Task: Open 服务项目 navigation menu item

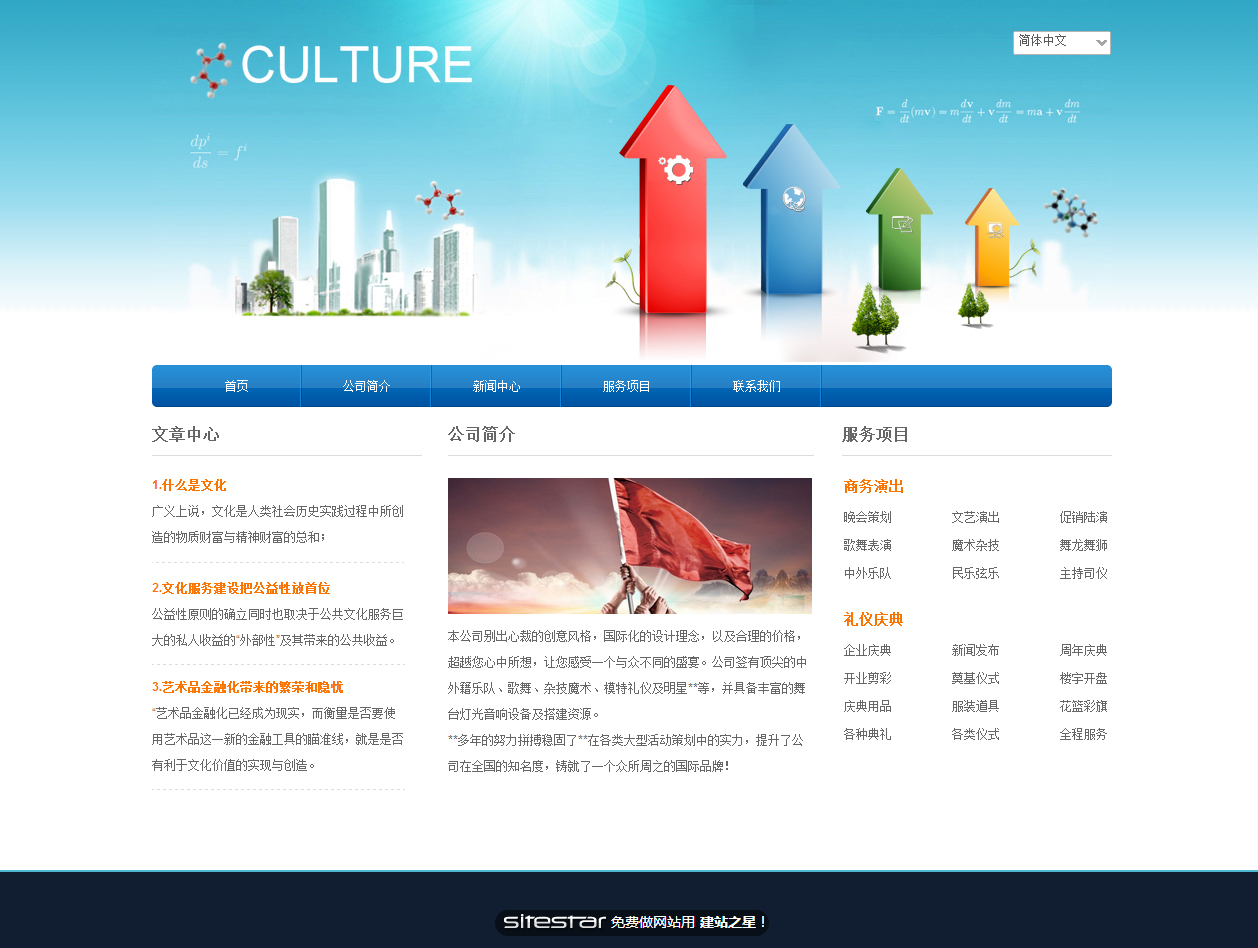Action: [x=626, y=386]
